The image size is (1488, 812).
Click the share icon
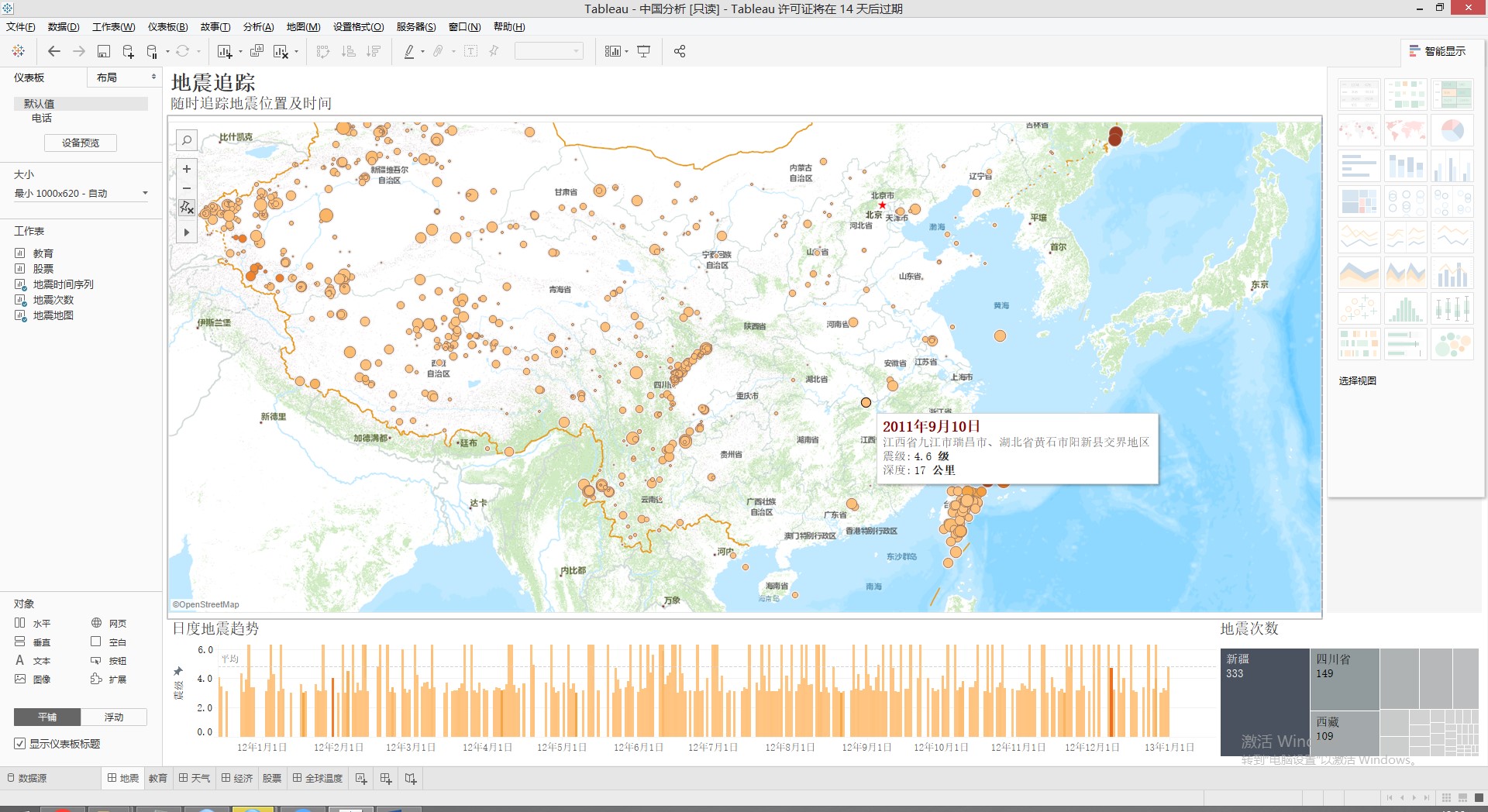pyautogui.click(x=680, y=51)
